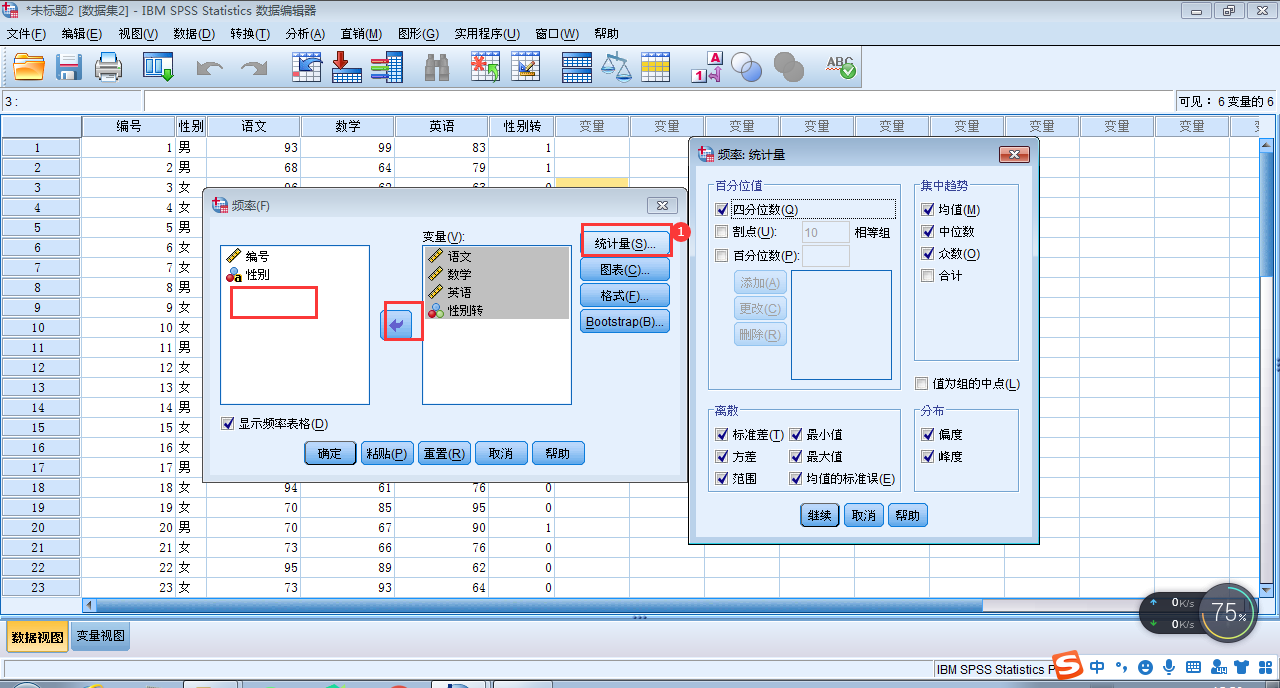Click the Find binoculars icon
This screenshot has height=688, width=1280.
point(437,68)
